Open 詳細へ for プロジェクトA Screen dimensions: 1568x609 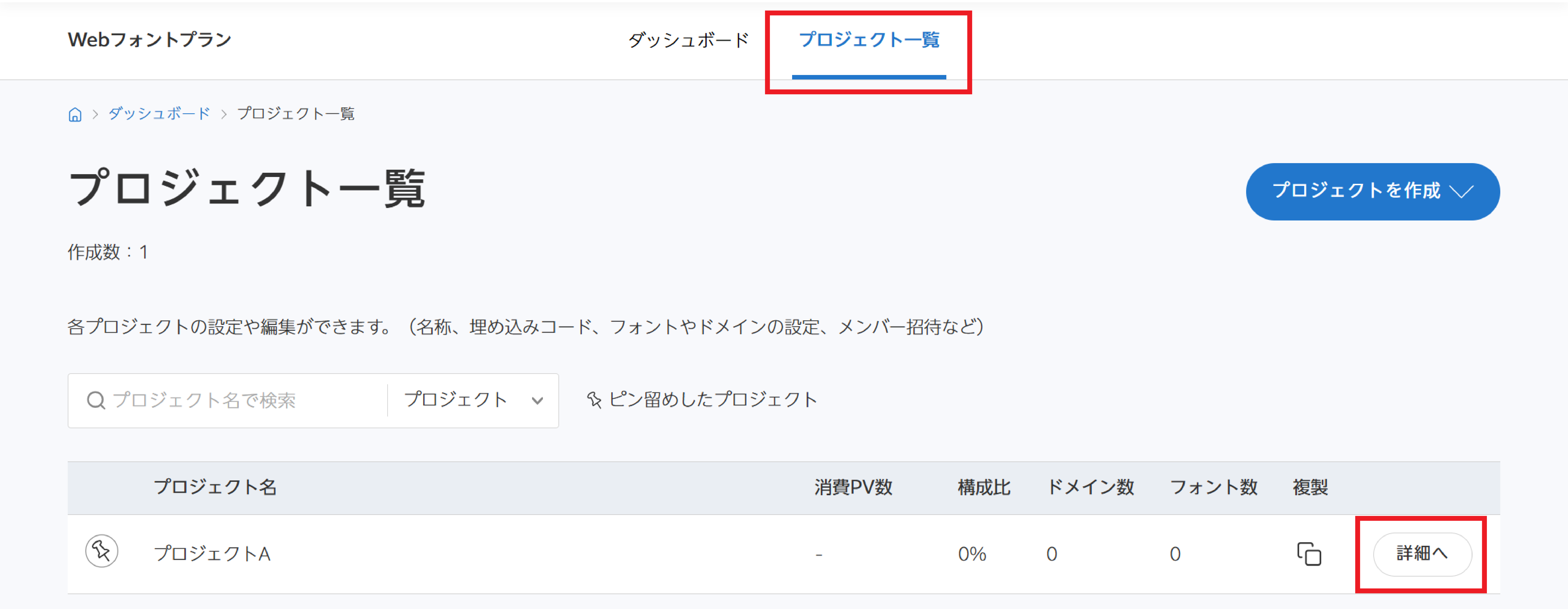pos(1422,554)
